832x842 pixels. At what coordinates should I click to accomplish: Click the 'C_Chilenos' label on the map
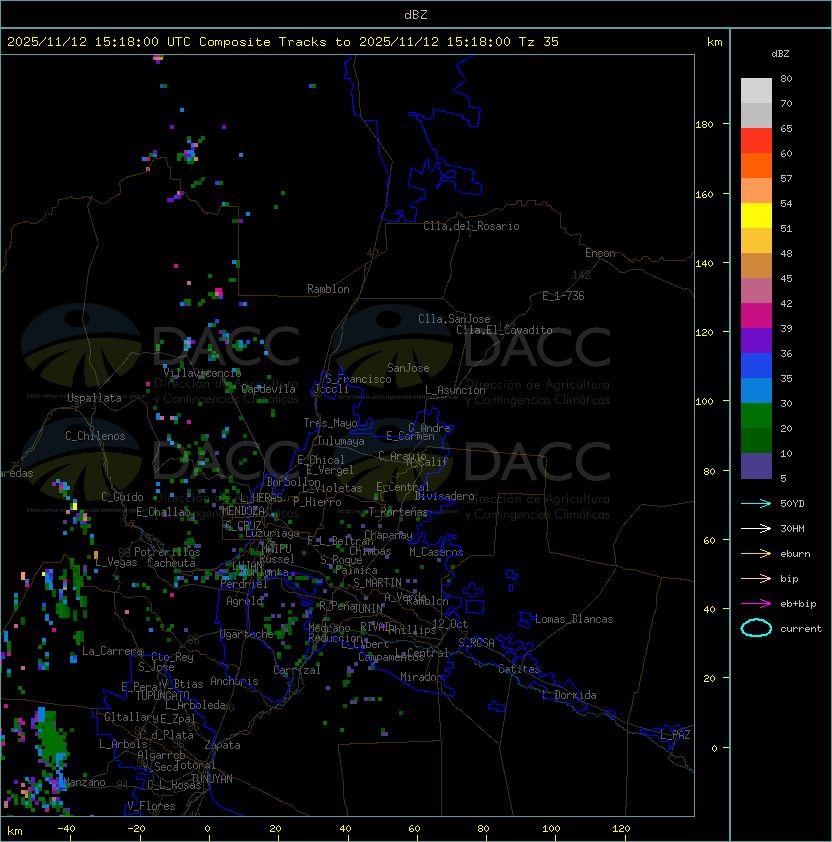click(x=95, y=436)
